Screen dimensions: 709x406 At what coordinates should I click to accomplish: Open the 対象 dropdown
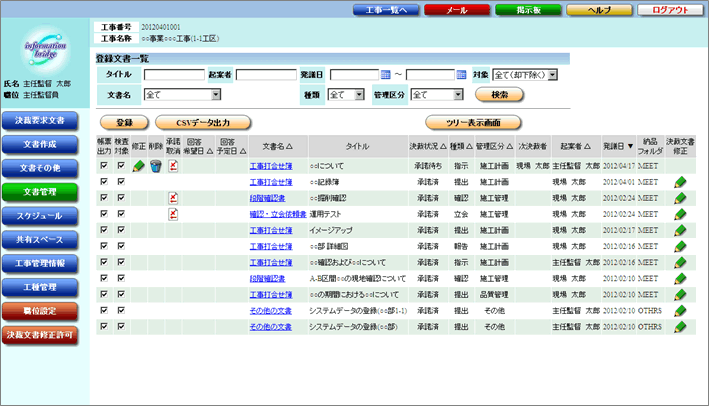click(x=525, y=75)
